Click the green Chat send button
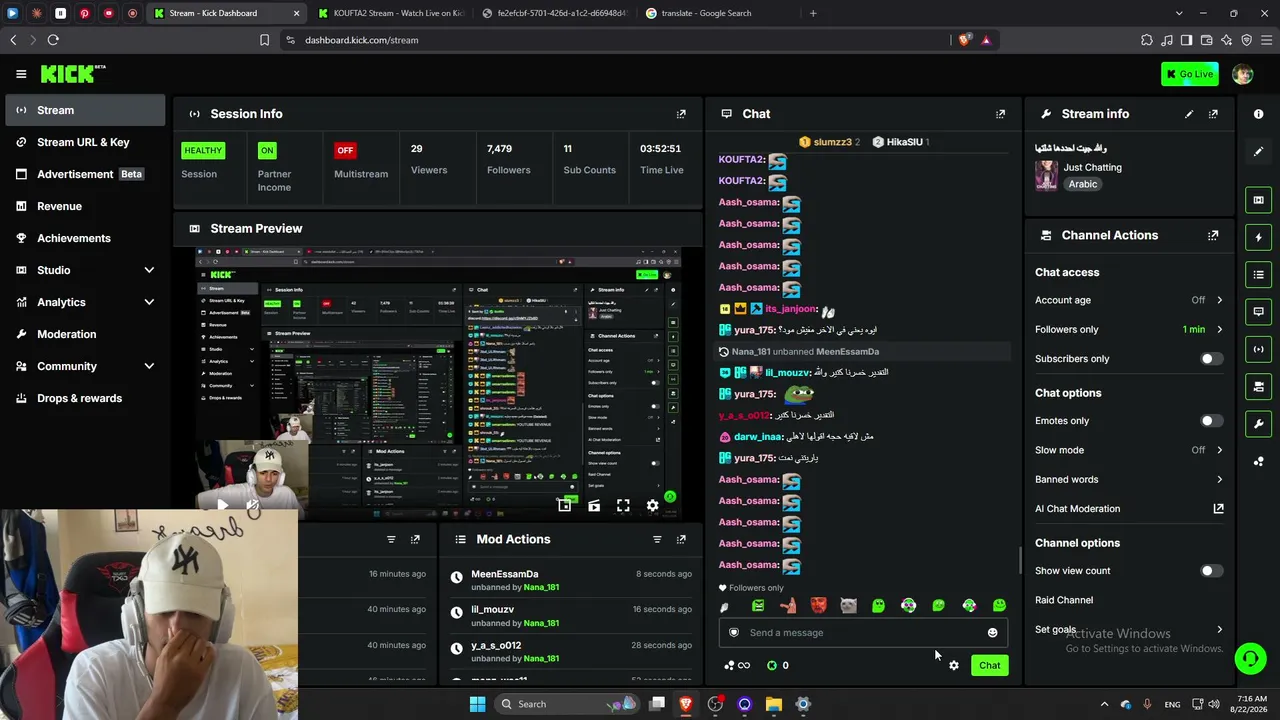 pyautogui.click(x=989, y=666)
